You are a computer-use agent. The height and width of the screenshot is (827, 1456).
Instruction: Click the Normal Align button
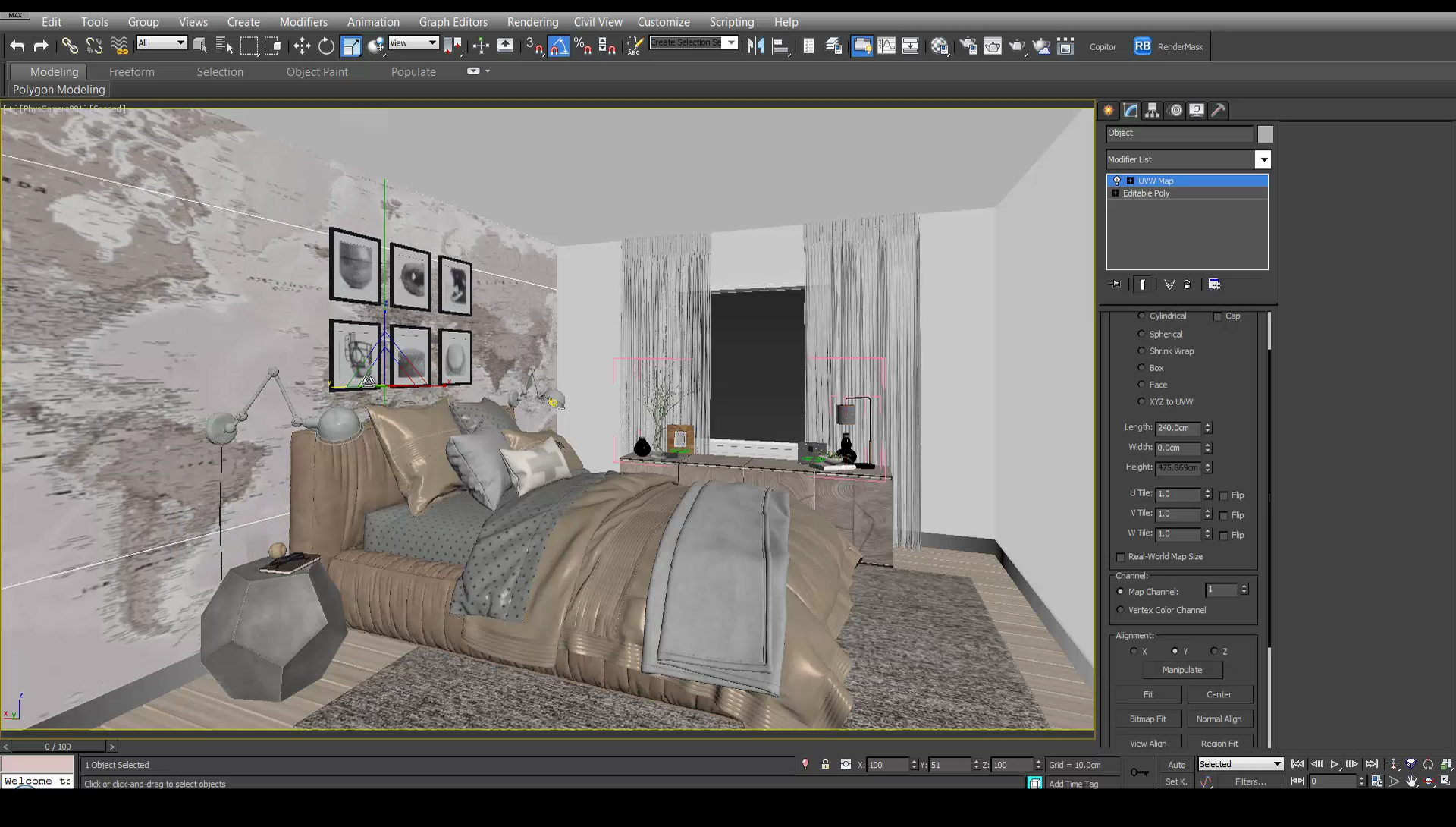click(1219, 719)
